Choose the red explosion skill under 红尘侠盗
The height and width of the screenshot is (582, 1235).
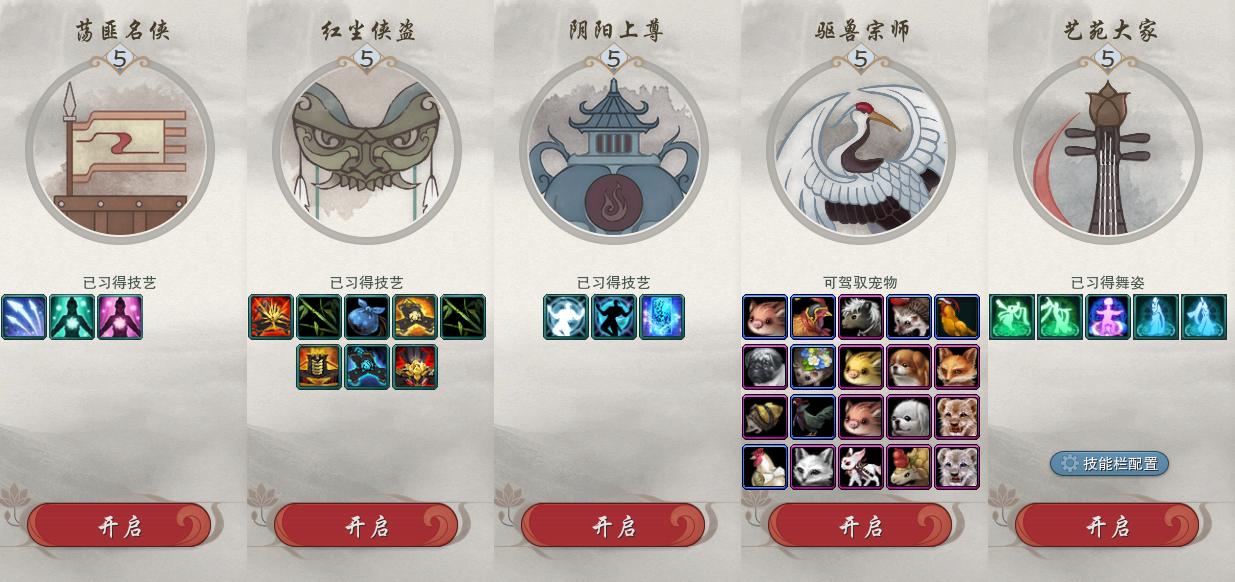point(271,317)
